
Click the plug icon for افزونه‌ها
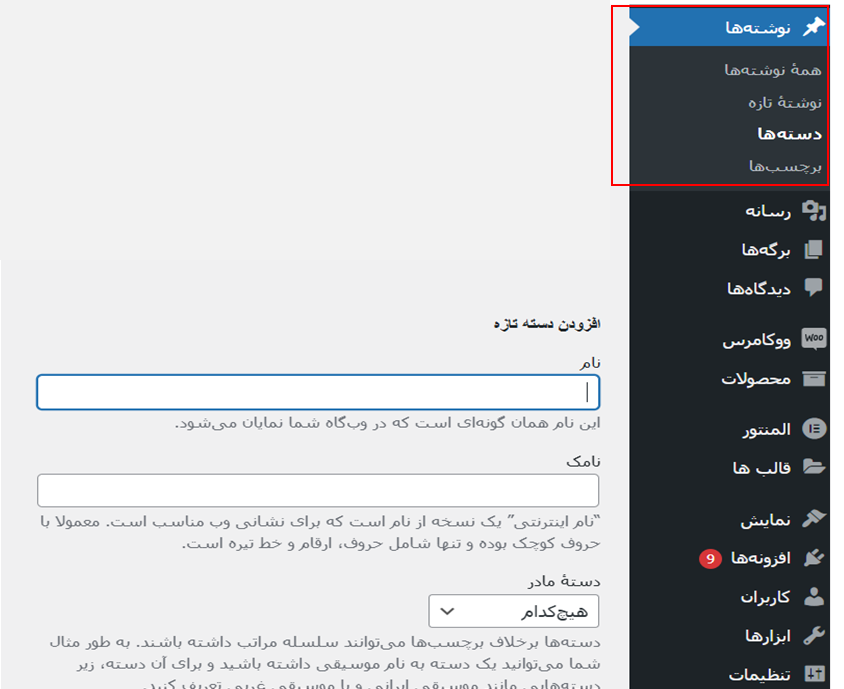pyautogui.click(x=814, y=558)
